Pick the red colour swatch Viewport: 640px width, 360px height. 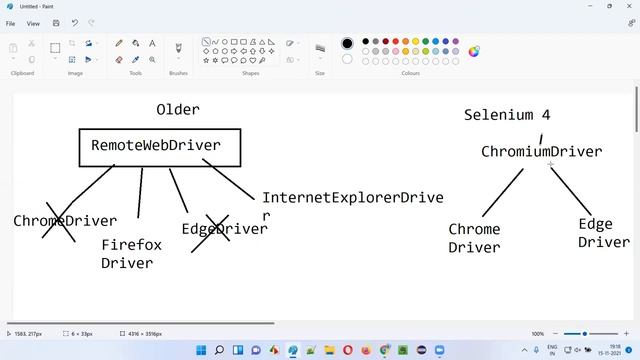pos(396,41)
